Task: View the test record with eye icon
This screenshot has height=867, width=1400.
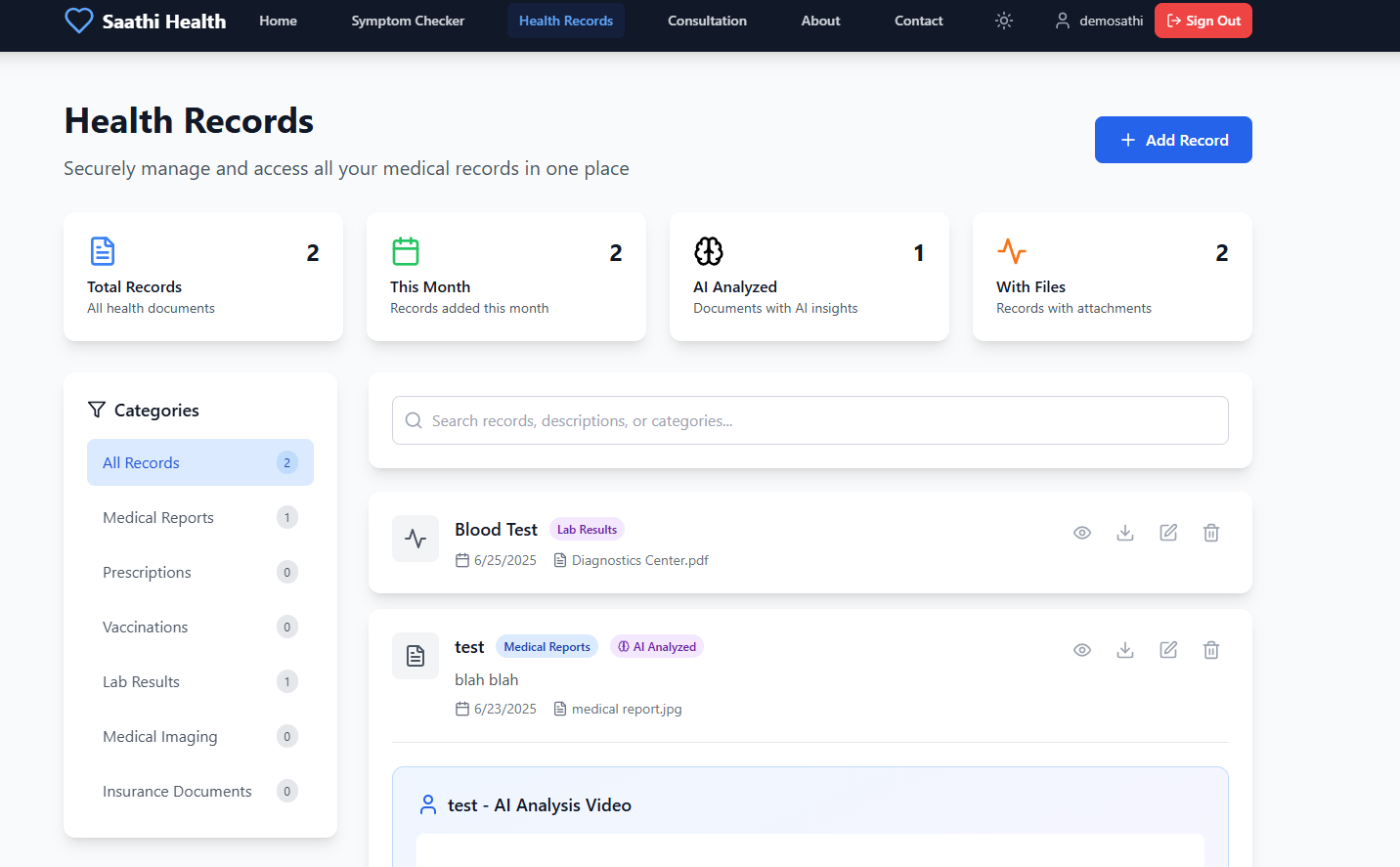Action: click(x=1082, y=650)
